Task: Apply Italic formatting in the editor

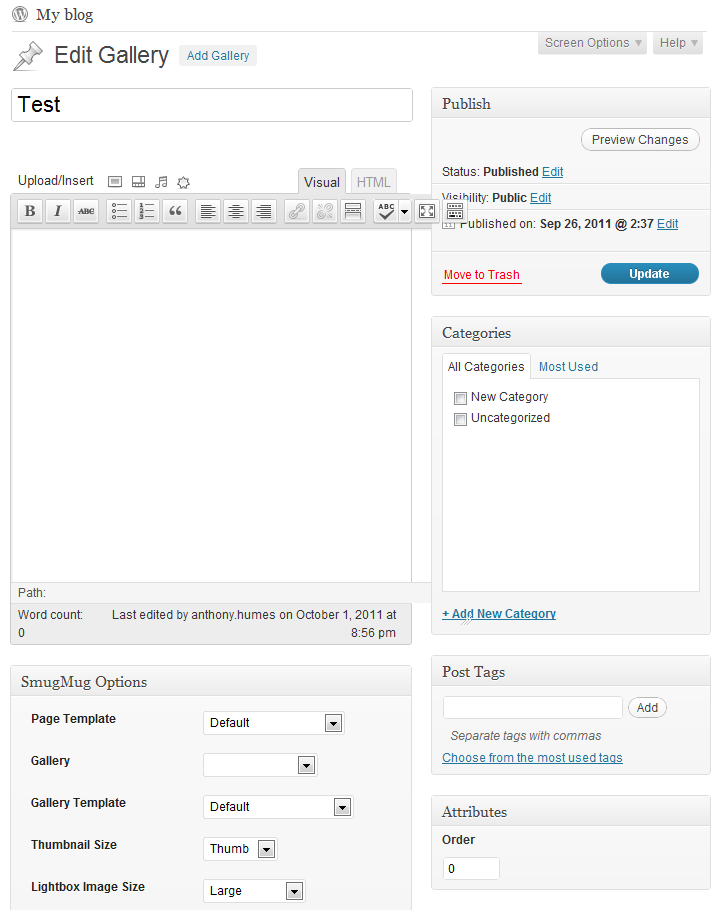Action: click(58, 211)
